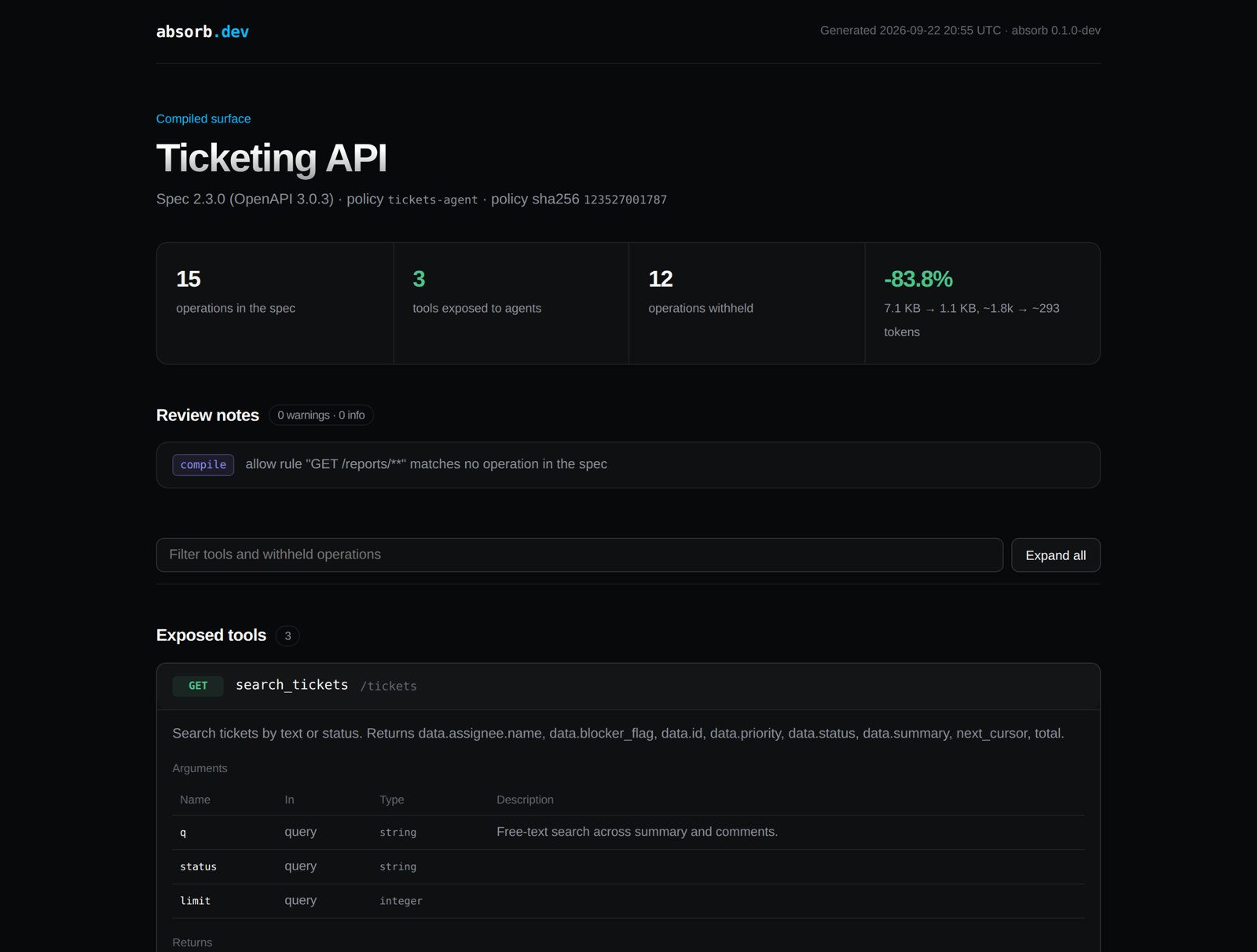
Task: Click the allow rule GET /reports/** note text
Action: 426,464
